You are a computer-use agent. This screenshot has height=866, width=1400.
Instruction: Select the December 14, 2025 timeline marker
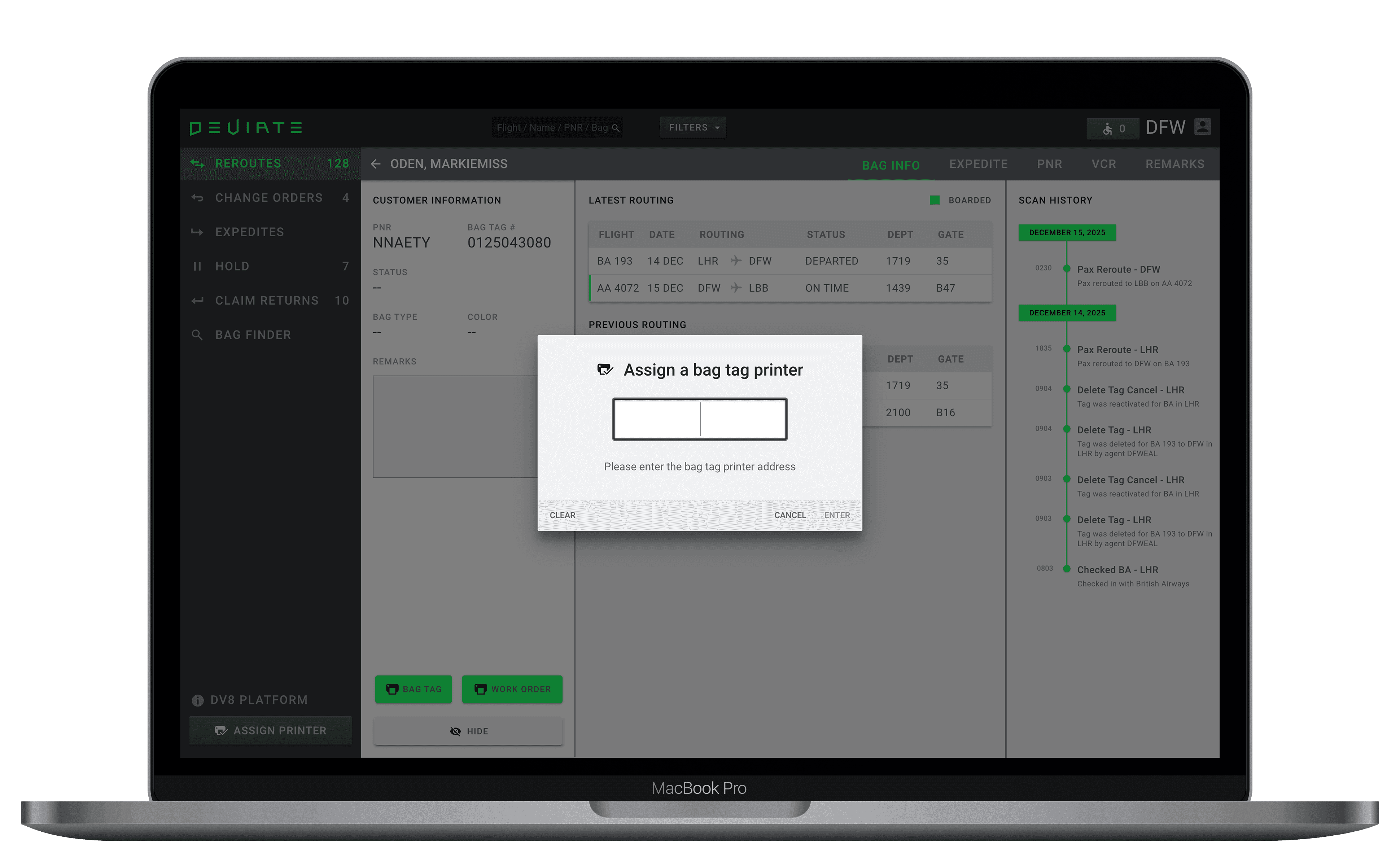click(1067, 313)
